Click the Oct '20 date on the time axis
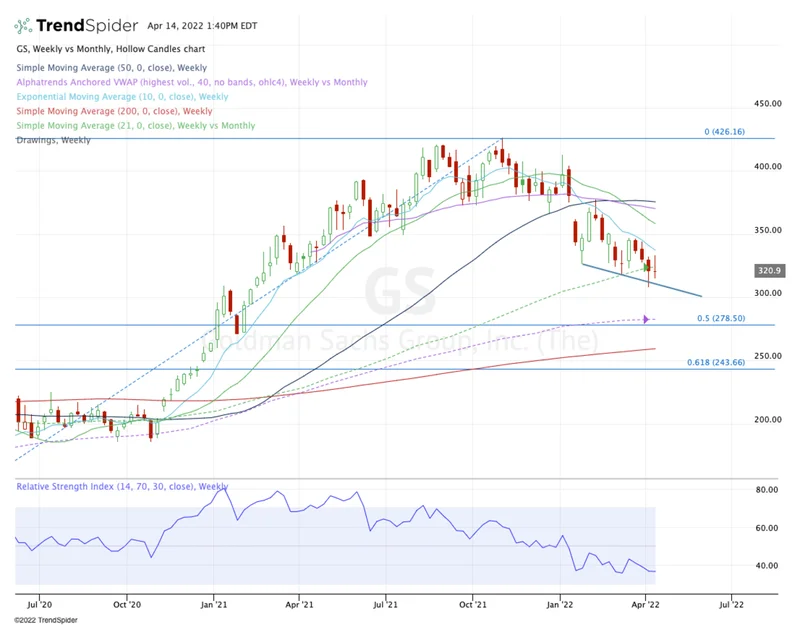 click(127, 604)
